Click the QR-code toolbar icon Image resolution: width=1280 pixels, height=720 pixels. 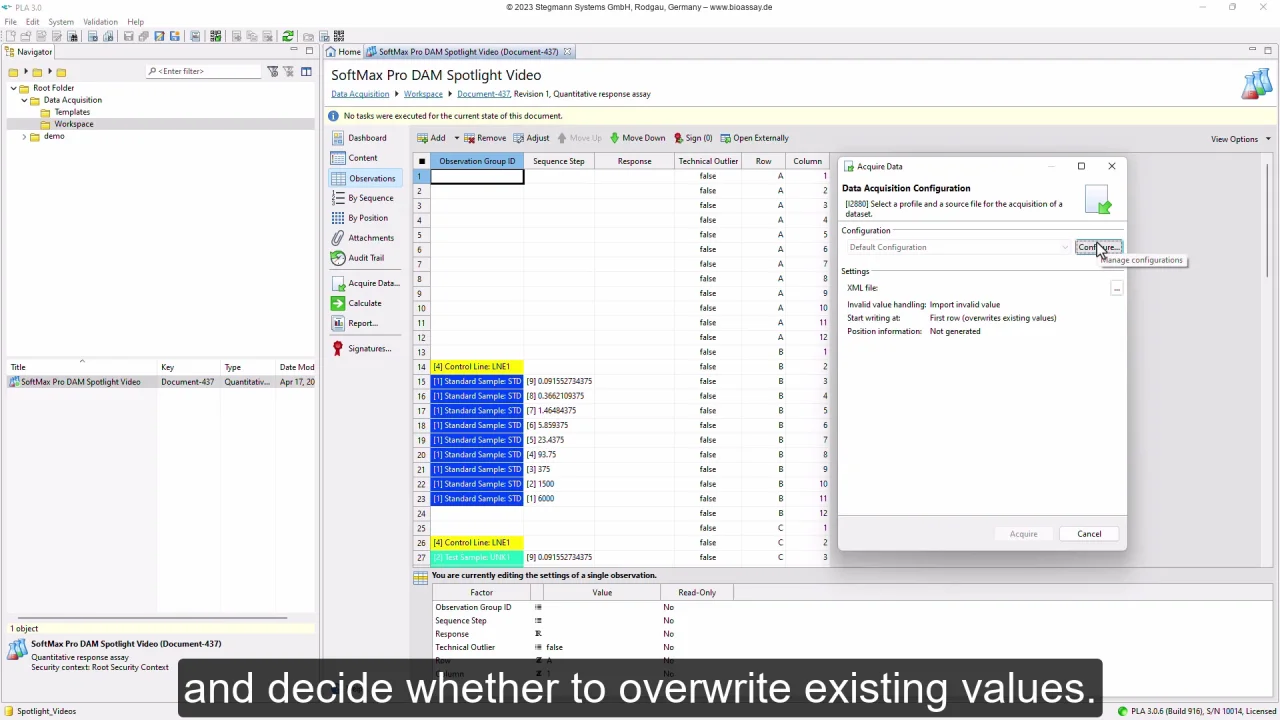[x=339, y=36]
